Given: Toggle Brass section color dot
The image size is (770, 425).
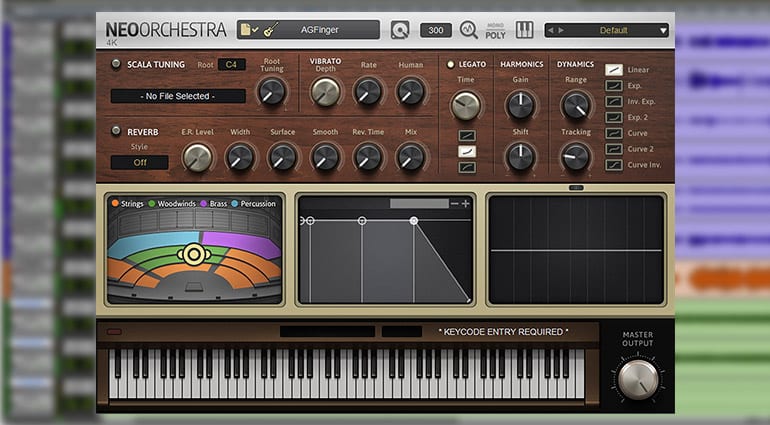Looking at the screenshot, I should click(x=204, y=203).
